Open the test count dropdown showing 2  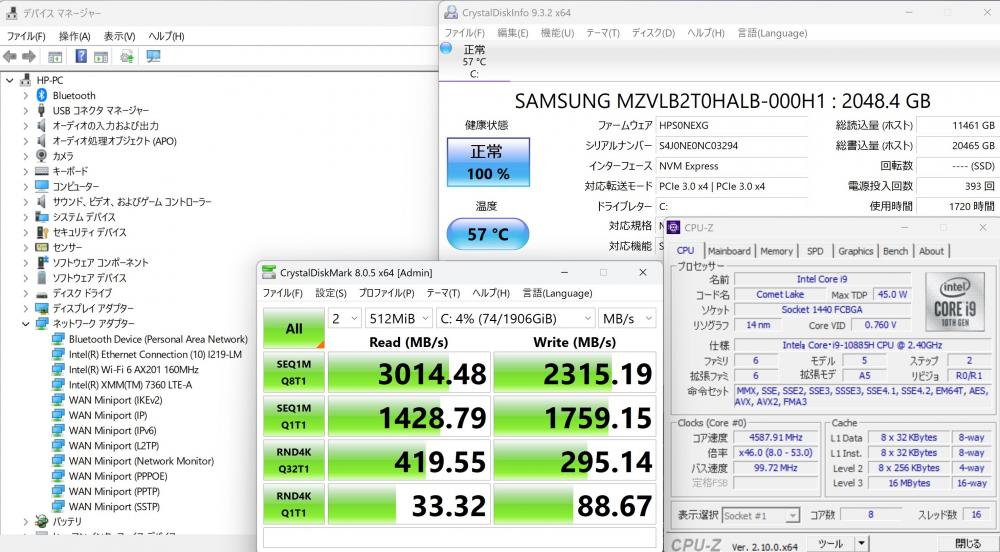(345, 318)
